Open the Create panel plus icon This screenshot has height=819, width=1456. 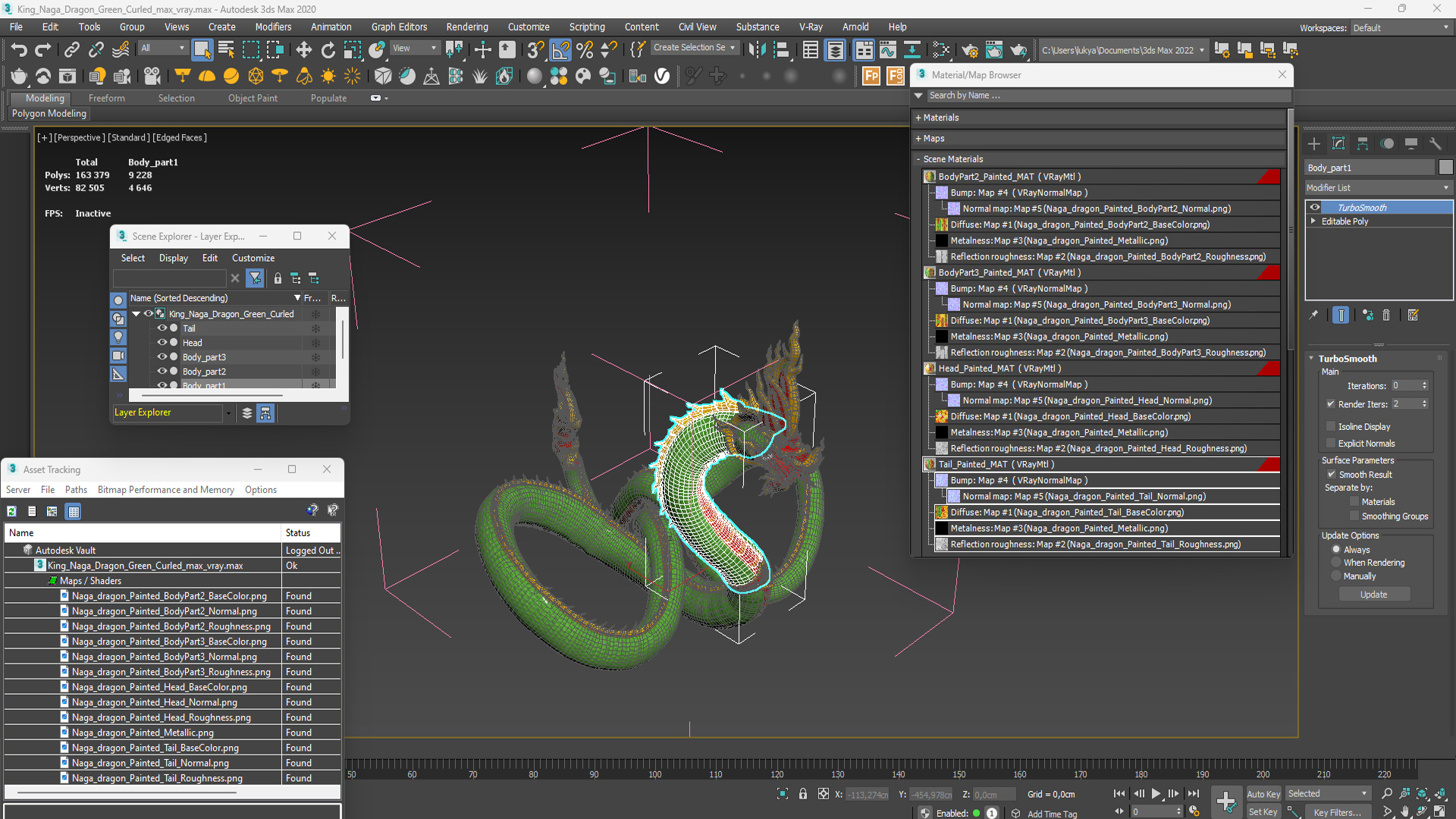coord(1314,144)
